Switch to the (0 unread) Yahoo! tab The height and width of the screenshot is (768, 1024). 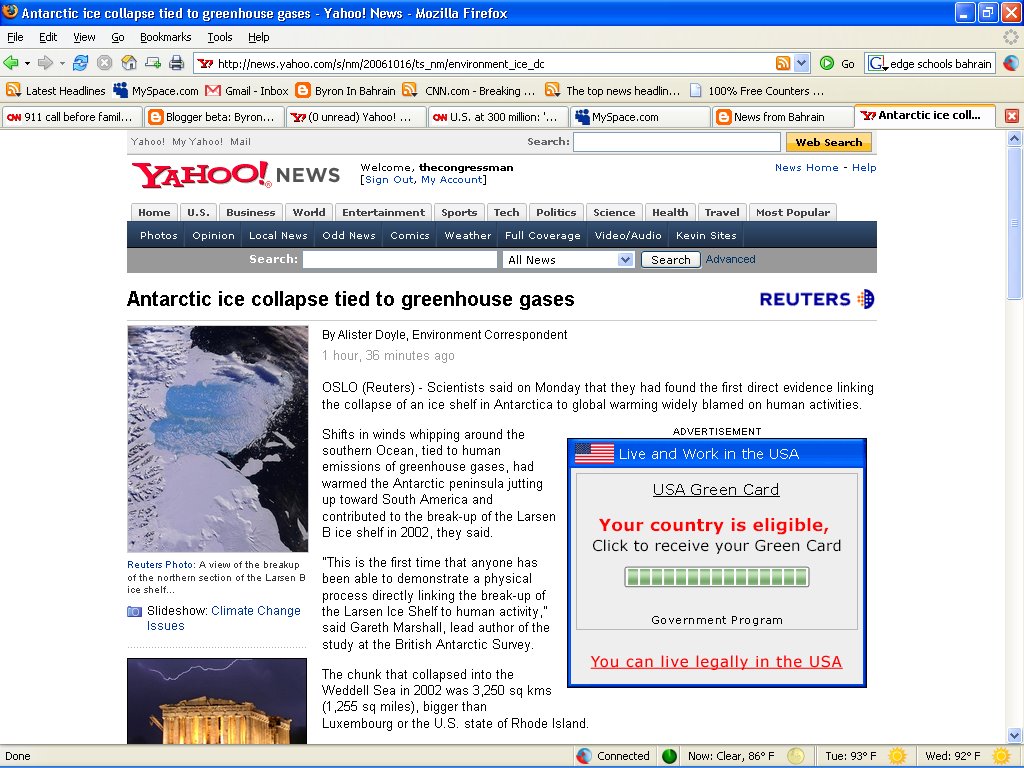pos(356,117)
